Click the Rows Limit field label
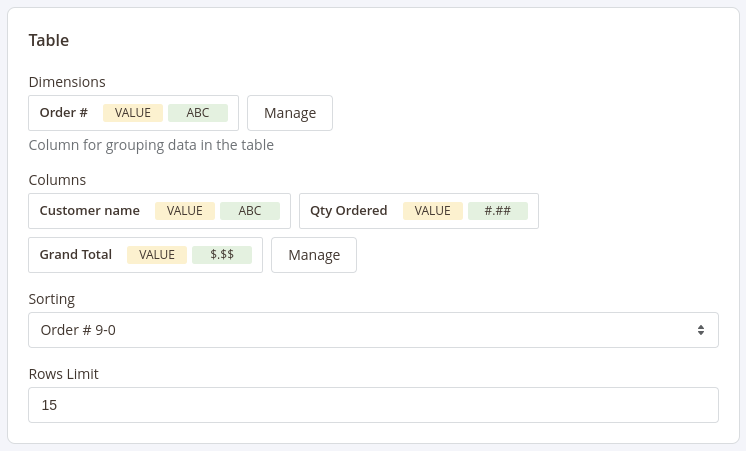The image size is (746, 451). pyautogui.click(x=64, y=374)
